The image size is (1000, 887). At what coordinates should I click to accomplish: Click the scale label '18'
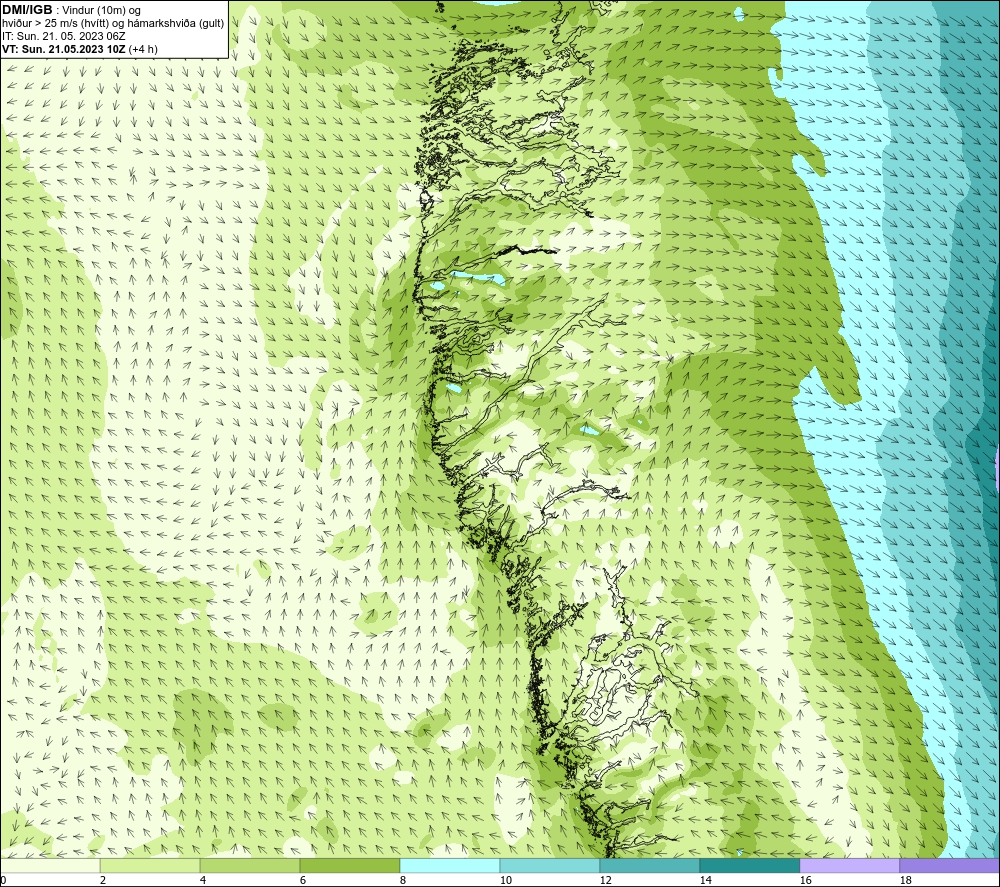pos(905,881)
